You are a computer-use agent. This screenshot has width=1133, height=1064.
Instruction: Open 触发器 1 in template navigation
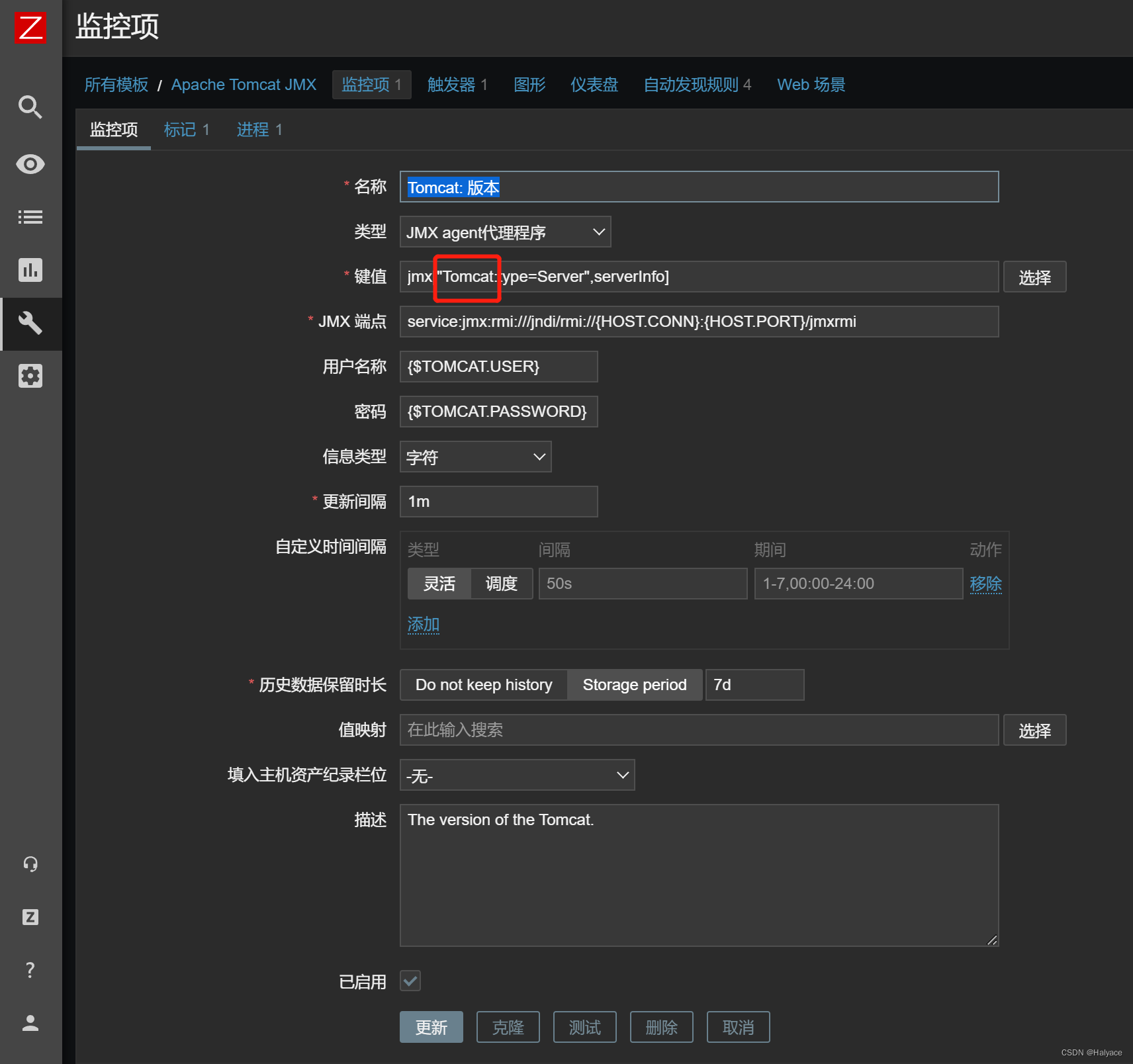click(457, 85)
